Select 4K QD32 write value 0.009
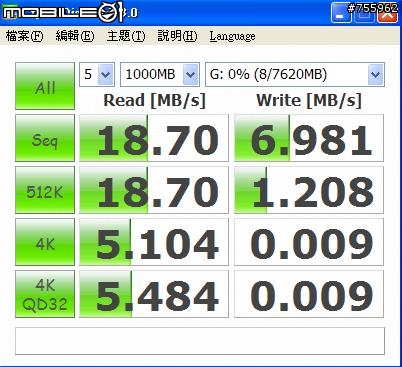 [x=309, y=294]
